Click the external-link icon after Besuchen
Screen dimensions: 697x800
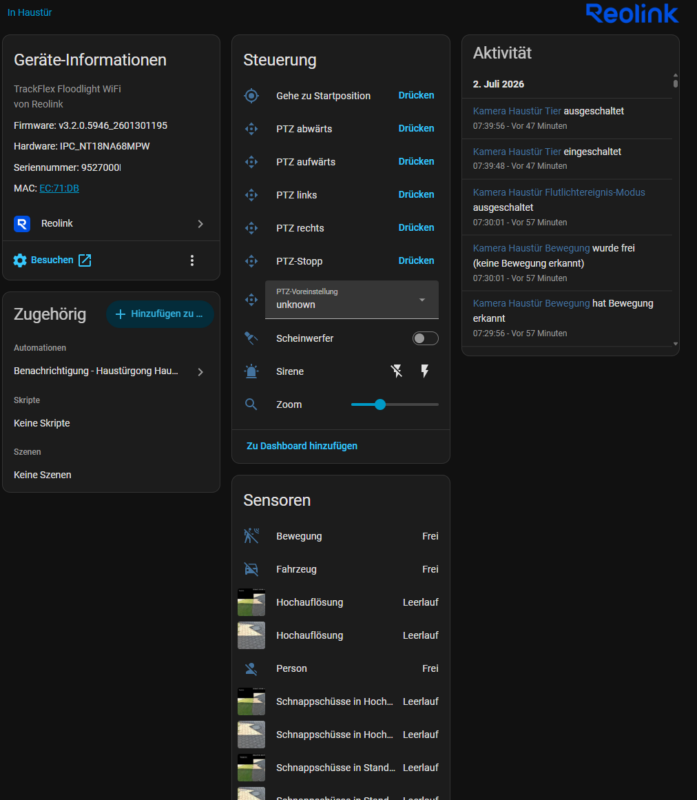[x=85, y=260]
